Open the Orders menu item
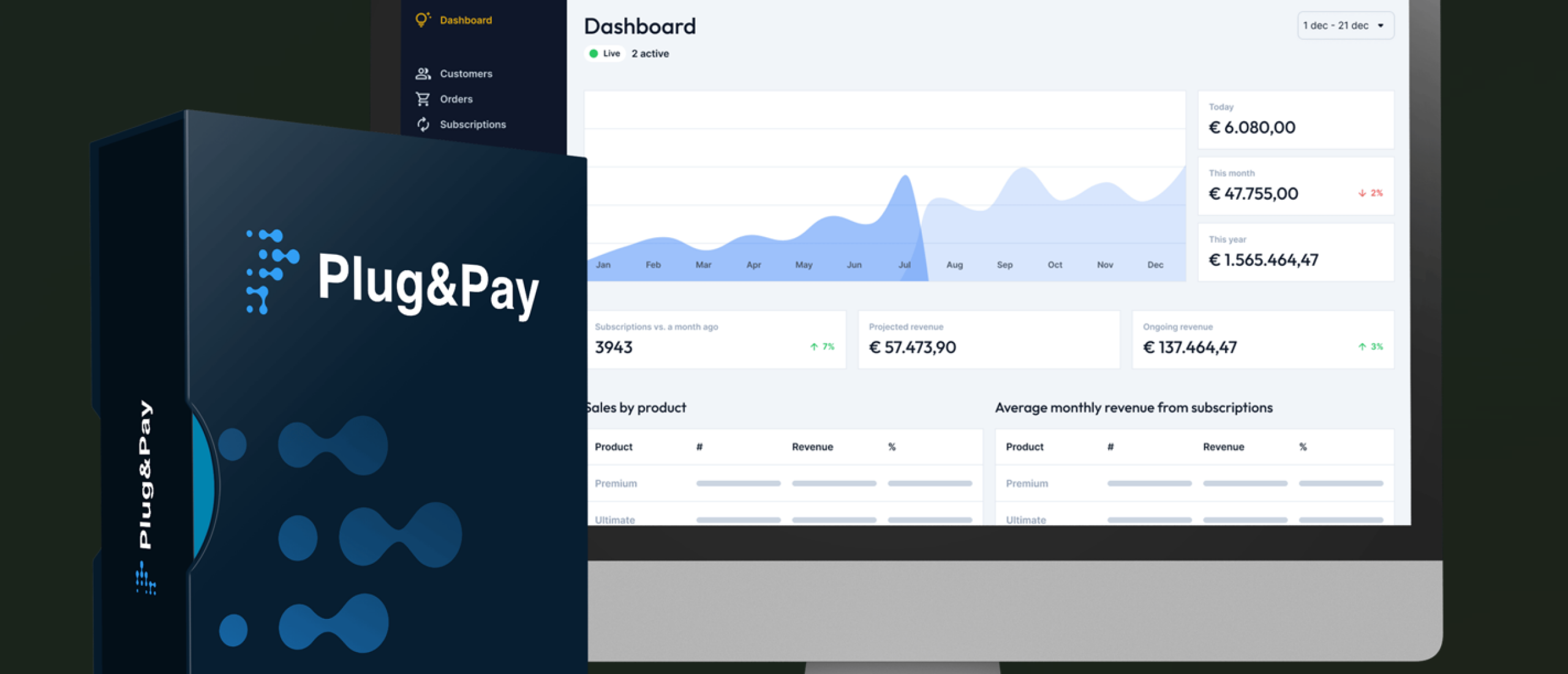Screen dimensions: 1568x674 [x=456, y=99]
